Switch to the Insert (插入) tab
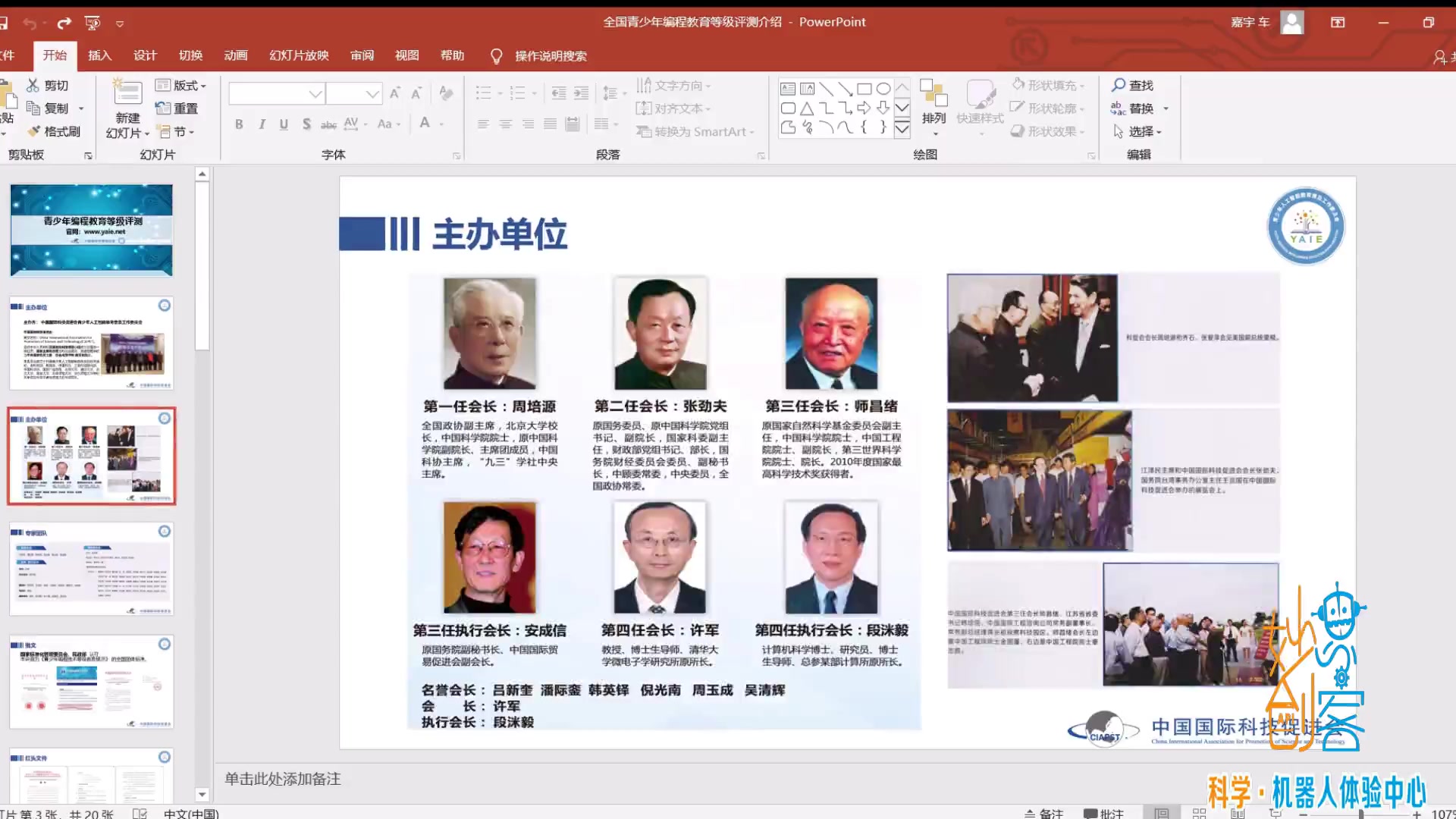 pos(99,55)
